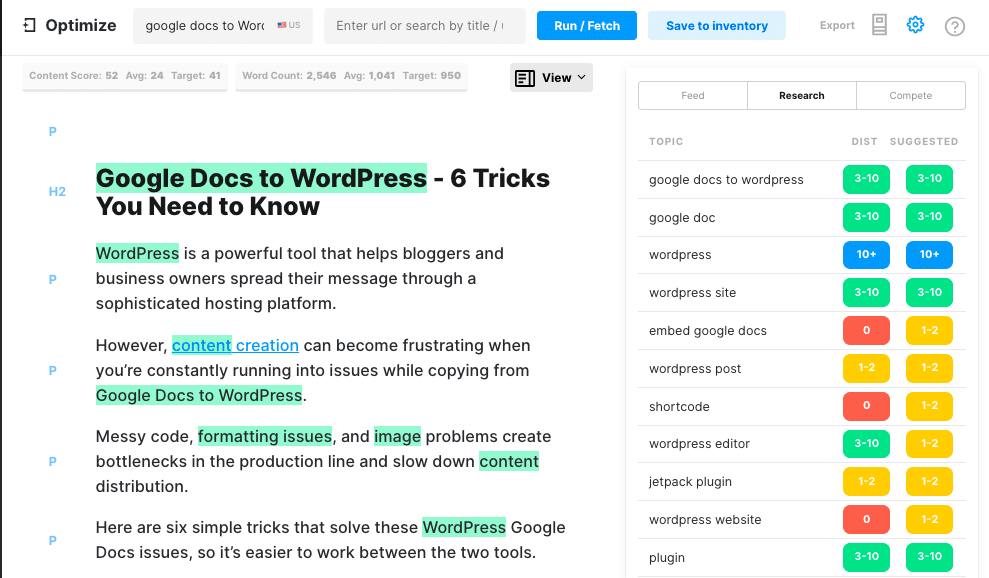This screenshot has height=578, width=989.
Task: Click the 'Enter url or search by title' field
Action: click(424, 26)
